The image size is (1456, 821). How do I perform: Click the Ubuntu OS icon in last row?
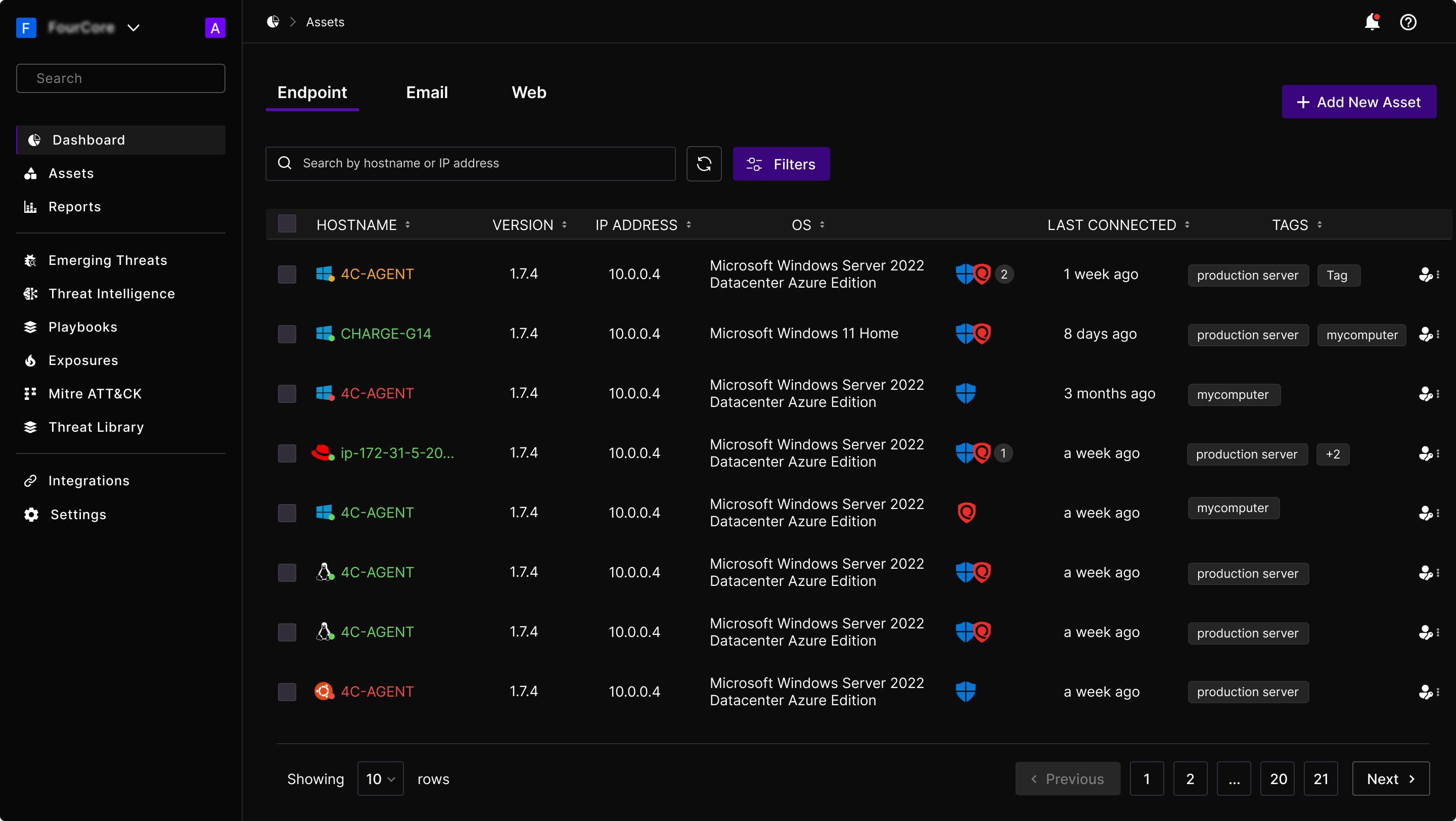coord(324,691)
